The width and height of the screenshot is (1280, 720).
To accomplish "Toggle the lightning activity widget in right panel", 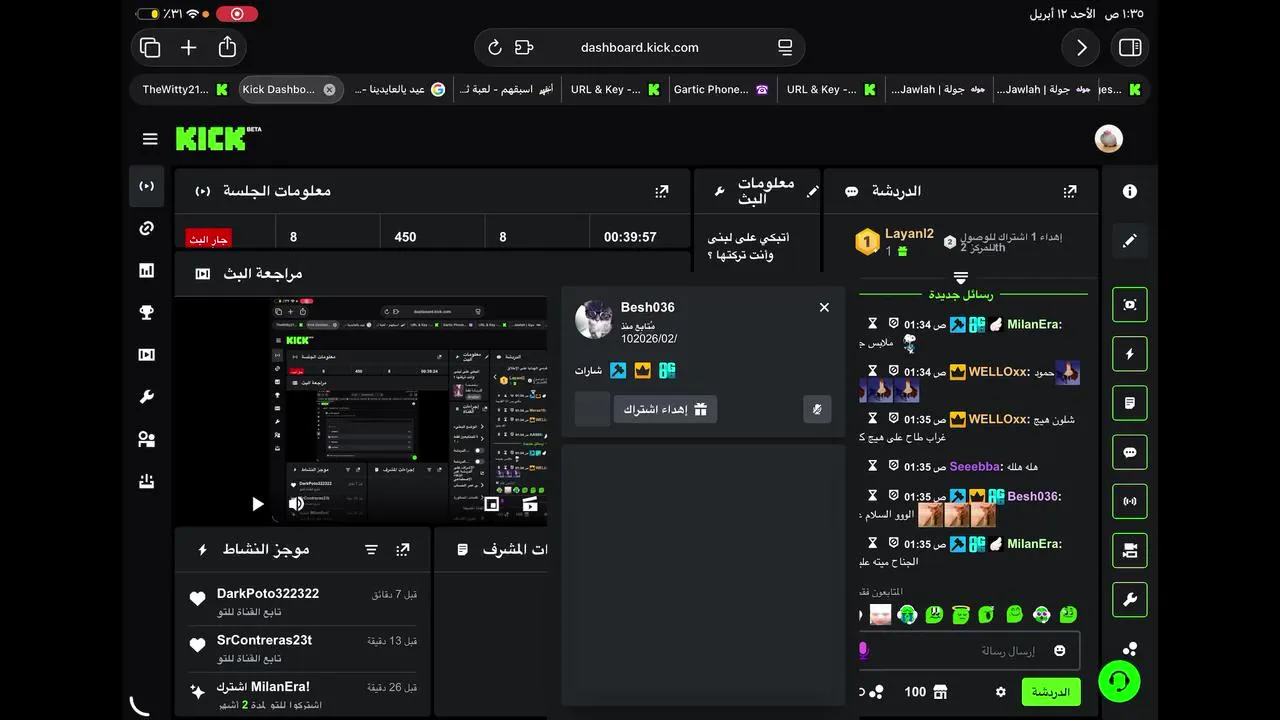I will pyautogui.click(x=1130, y=354).
